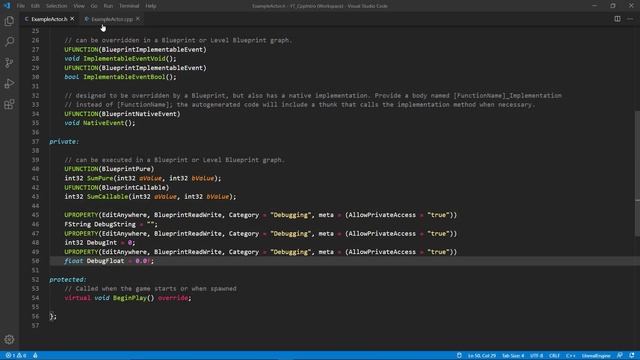640x360 pixels.
Task: Click 'ImplementableEventVoid' on line 28
Action: 124,58
